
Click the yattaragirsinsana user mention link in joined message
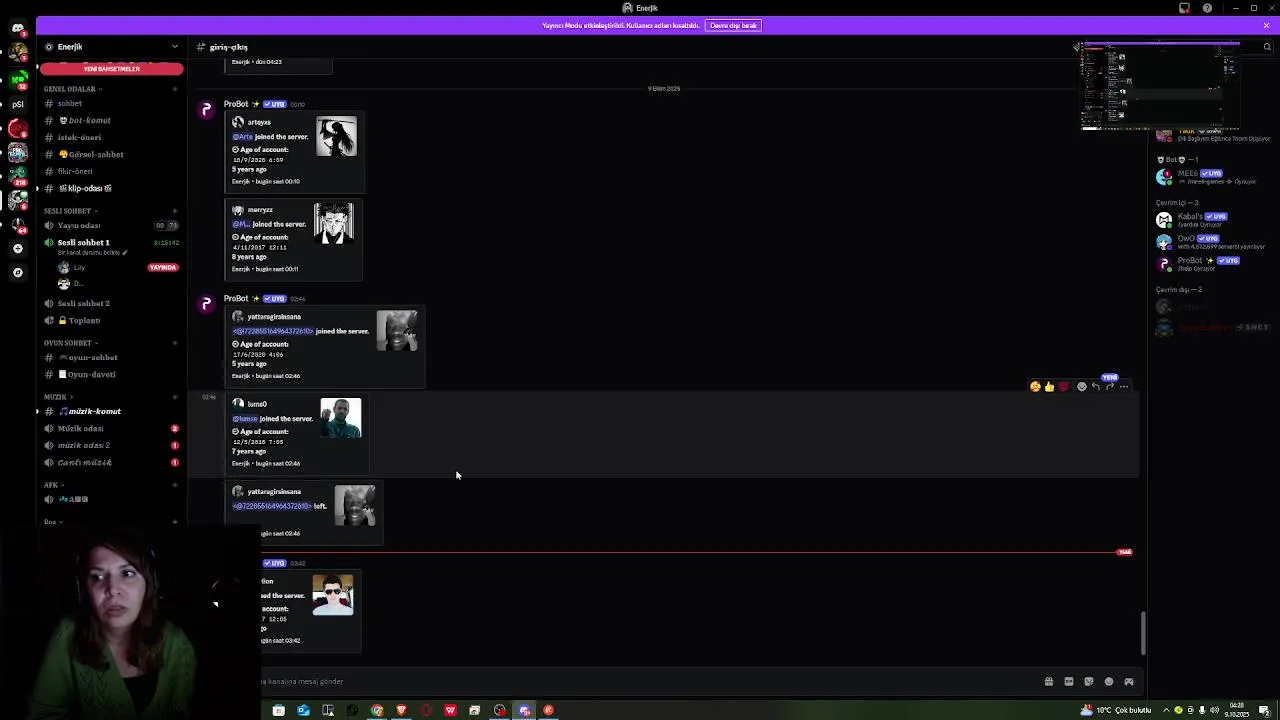coord(273,331)
